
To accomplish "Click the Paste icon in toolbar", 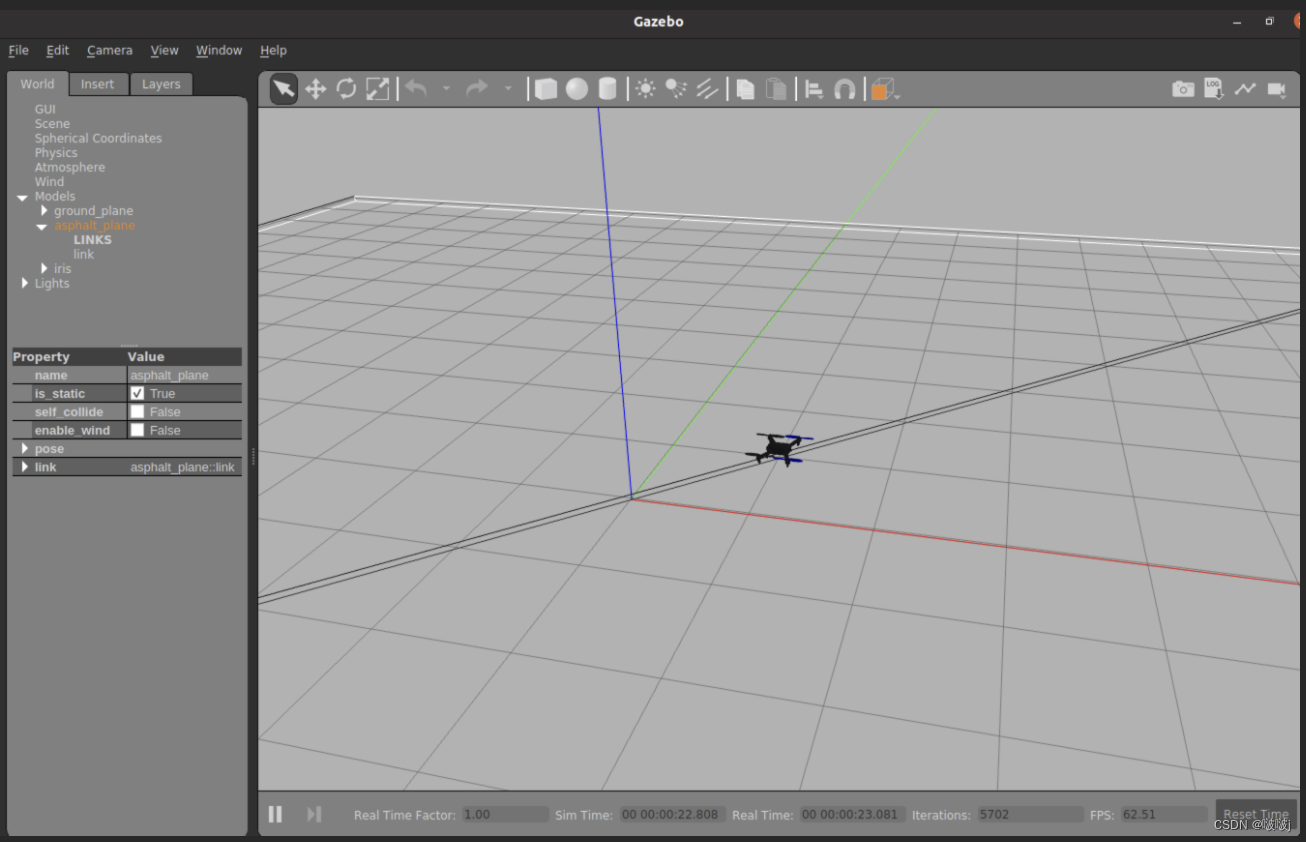I will coord(776,89).
